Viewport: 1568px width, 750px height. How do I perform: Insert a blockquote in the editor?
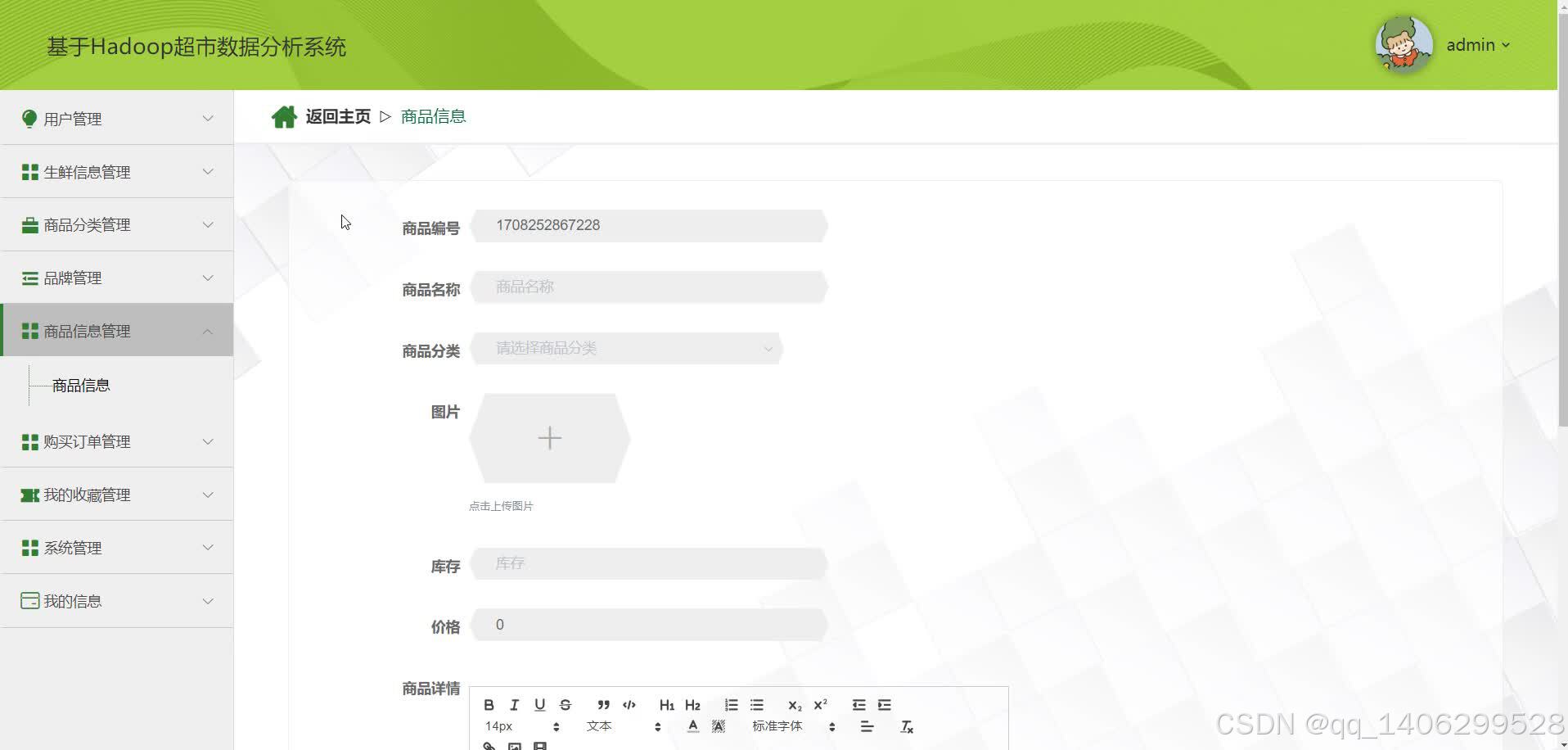[x=603, y=705]
